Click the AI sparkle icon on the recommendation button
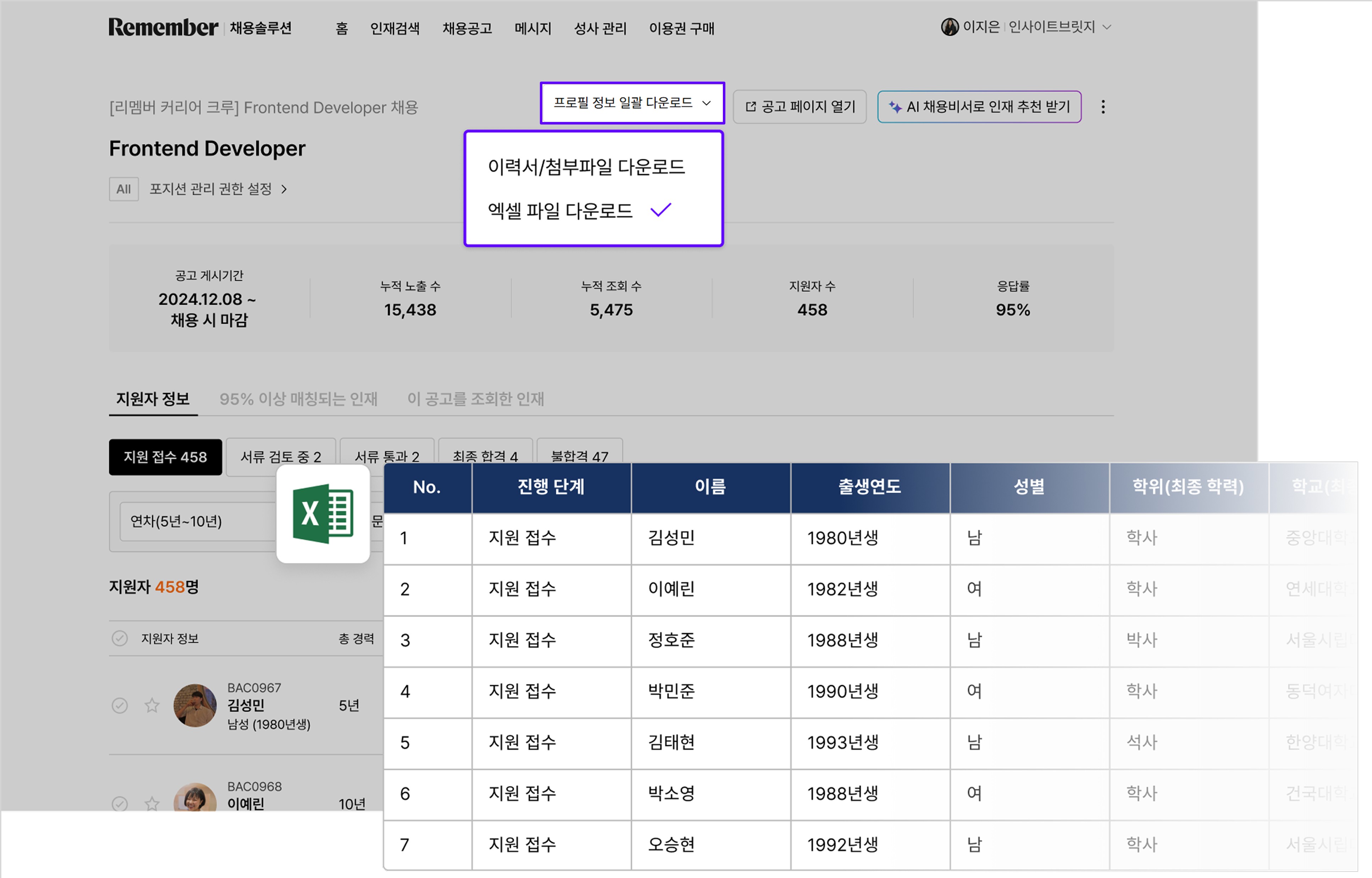Image resolution: width=1372 pixels, height=878 pixels. click(x=895, y=106)
